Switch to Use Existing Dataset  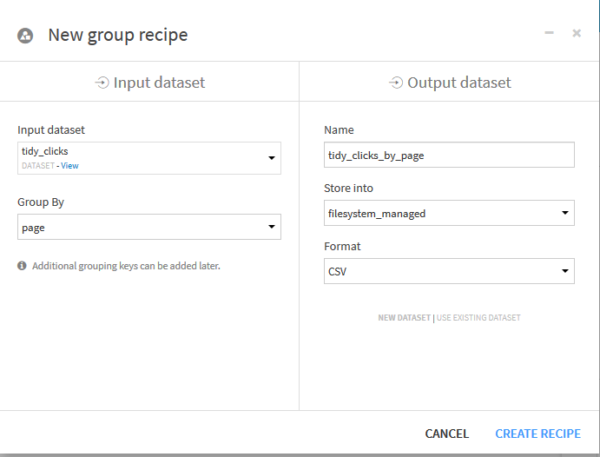click(x=478, y=318)
